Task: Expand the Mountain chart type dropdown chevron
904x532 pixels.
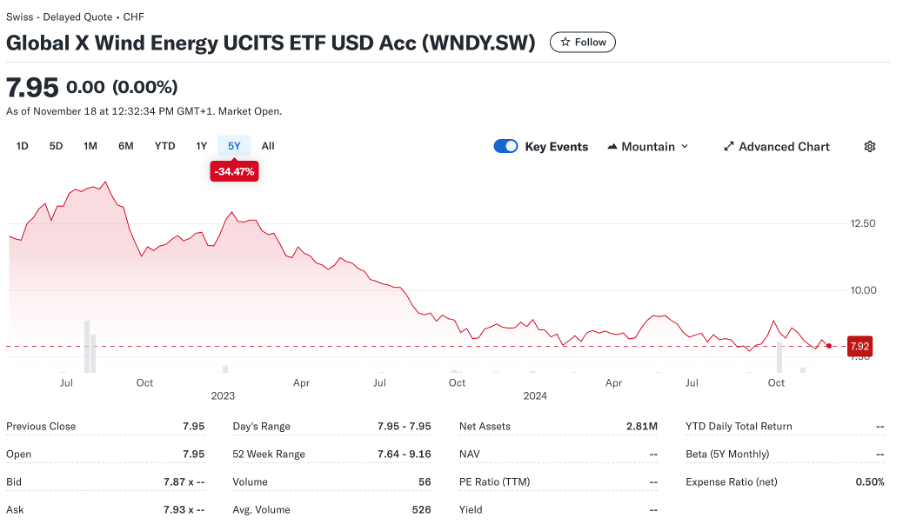Action: (x=684, y=146)
